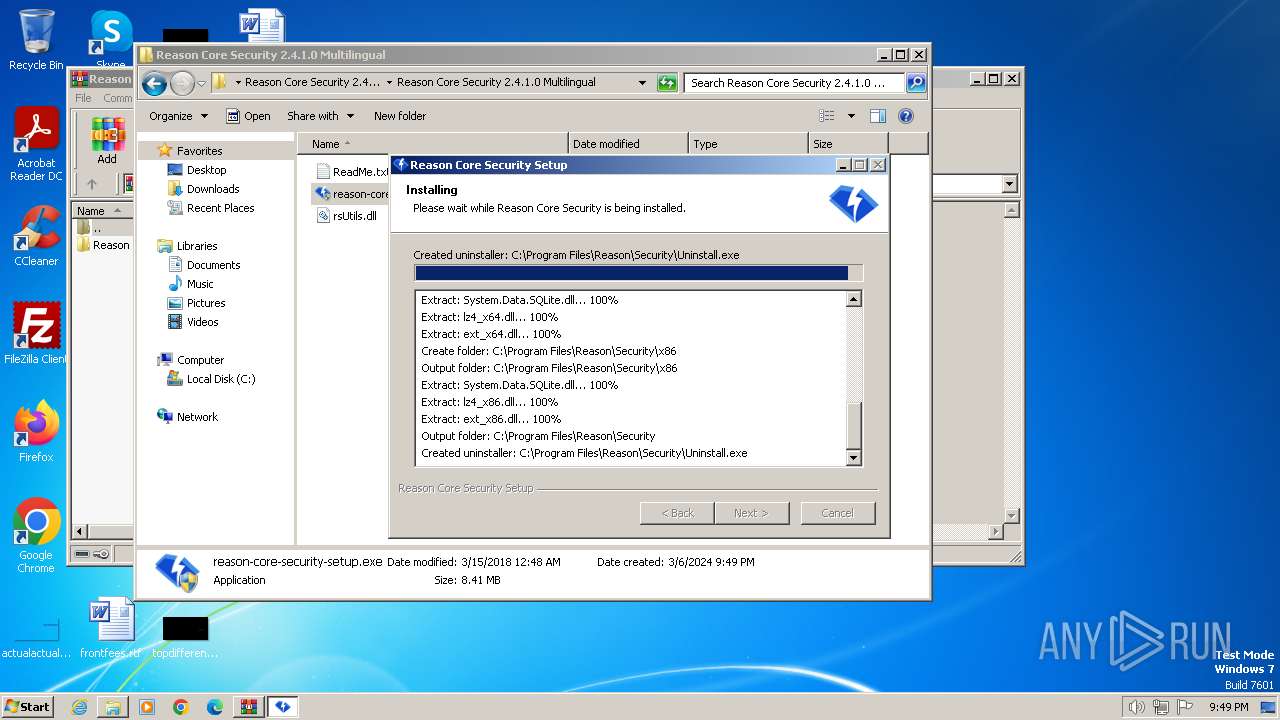
Task: Click the Search Reason Core Security field
Action: tap(794, 83)
